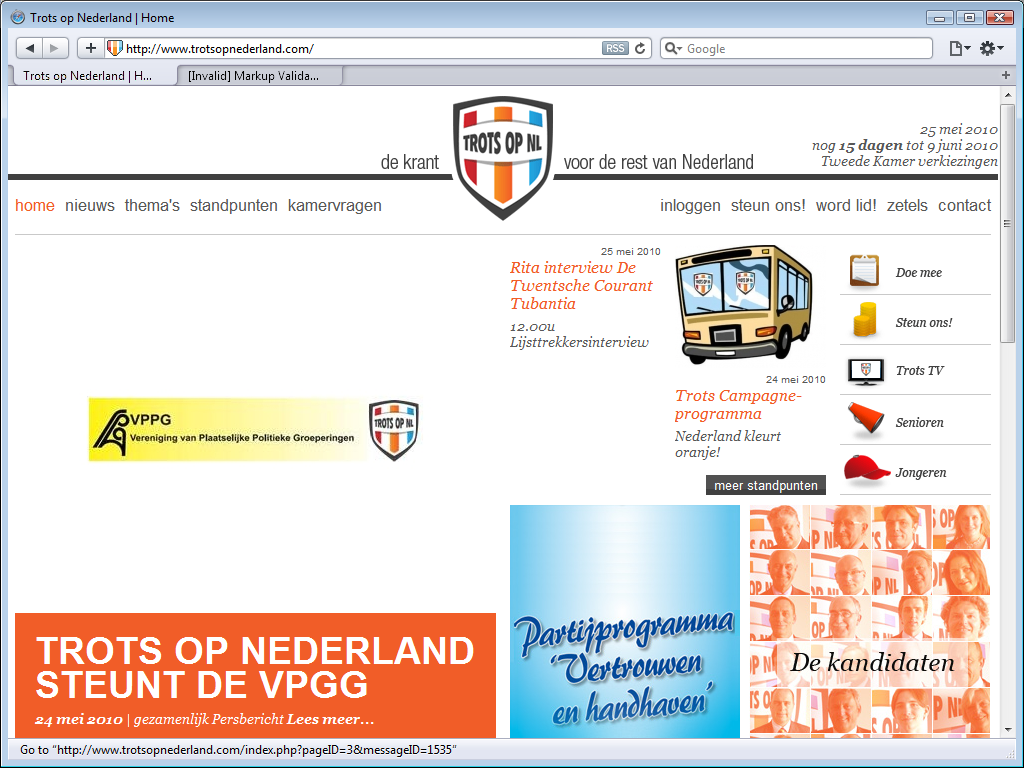Focus the URL address field
Image resolution: width=1024 pixels, height=768 pixels.
click(361, 48)
